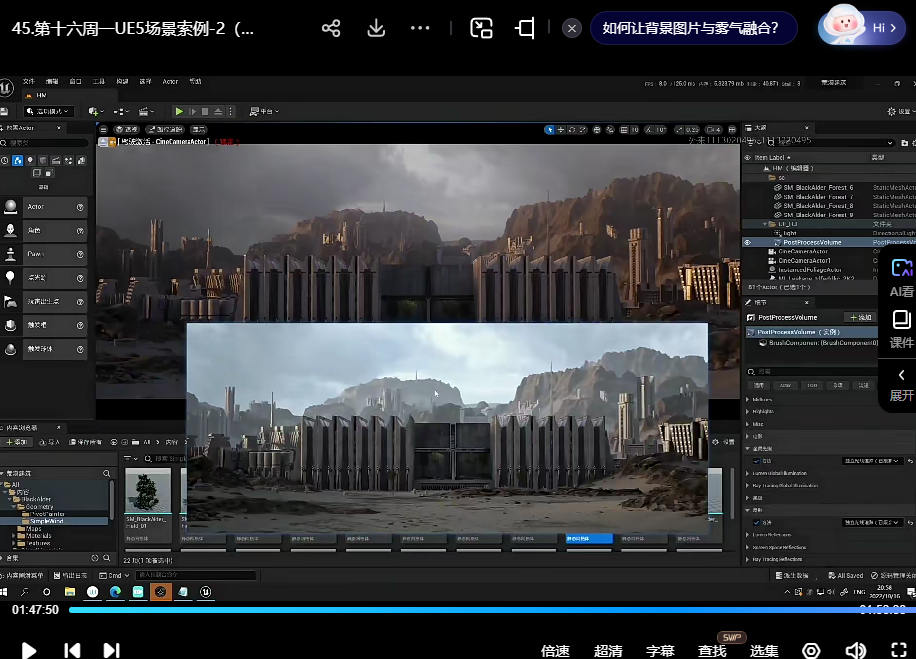This screenshot has height=659, width=916.
Task: Mute the video with the speaker icon
Action: click(855, 650)
